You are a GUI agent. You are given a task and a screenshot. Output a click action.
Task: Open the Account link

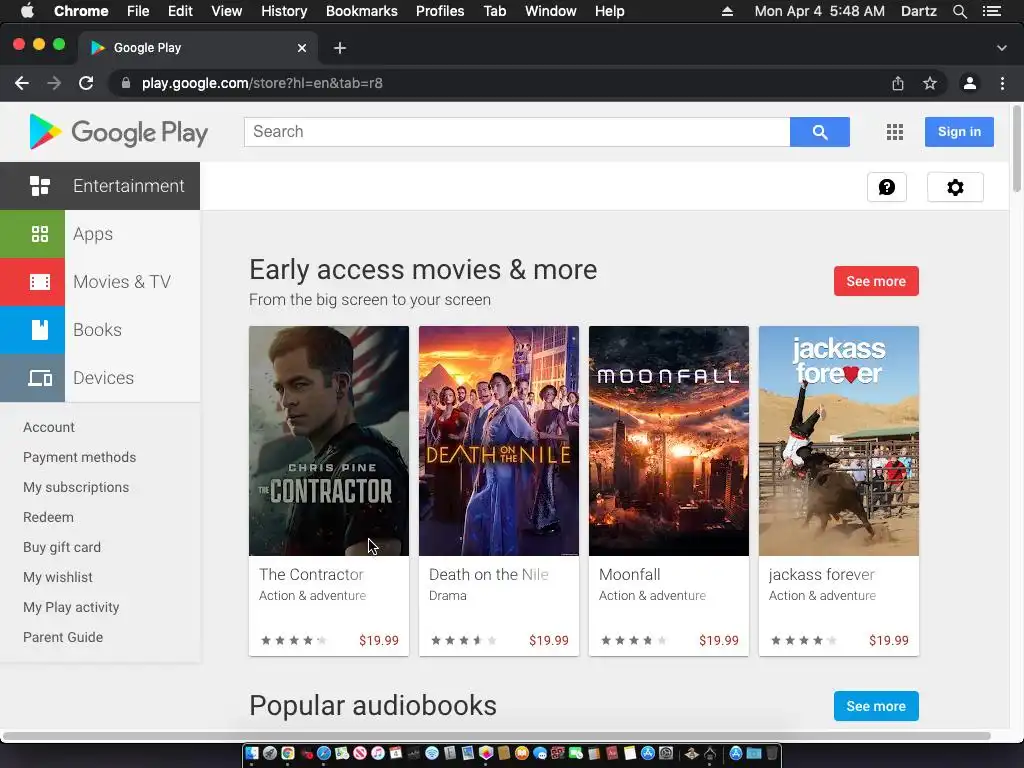(49, 427)
